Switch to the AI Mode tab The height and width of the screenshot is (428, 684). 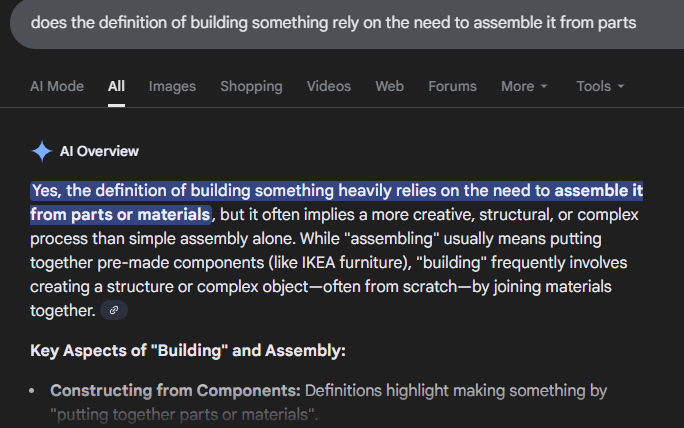[x=57, y=86]
